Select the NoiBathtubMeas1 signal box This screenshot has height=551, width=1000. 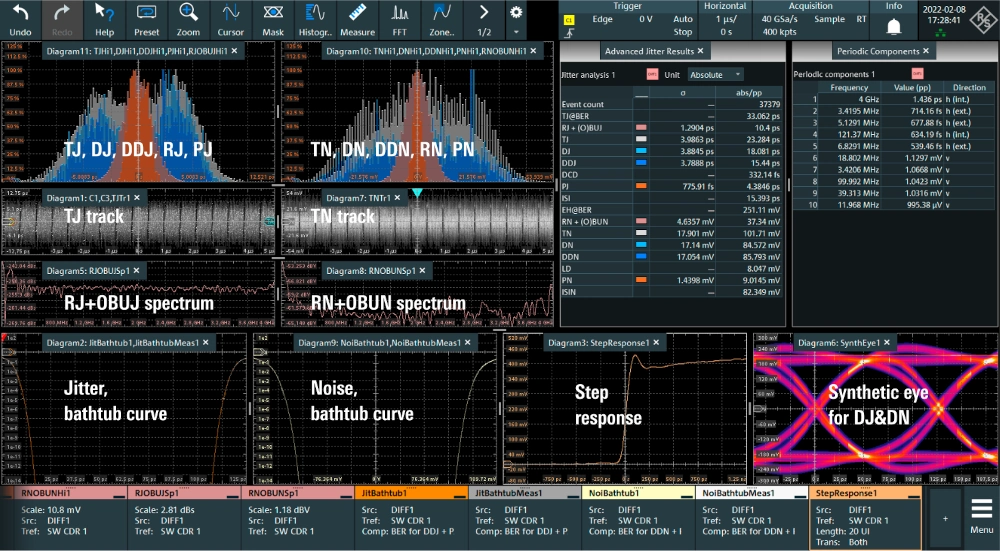click(752, 518)
